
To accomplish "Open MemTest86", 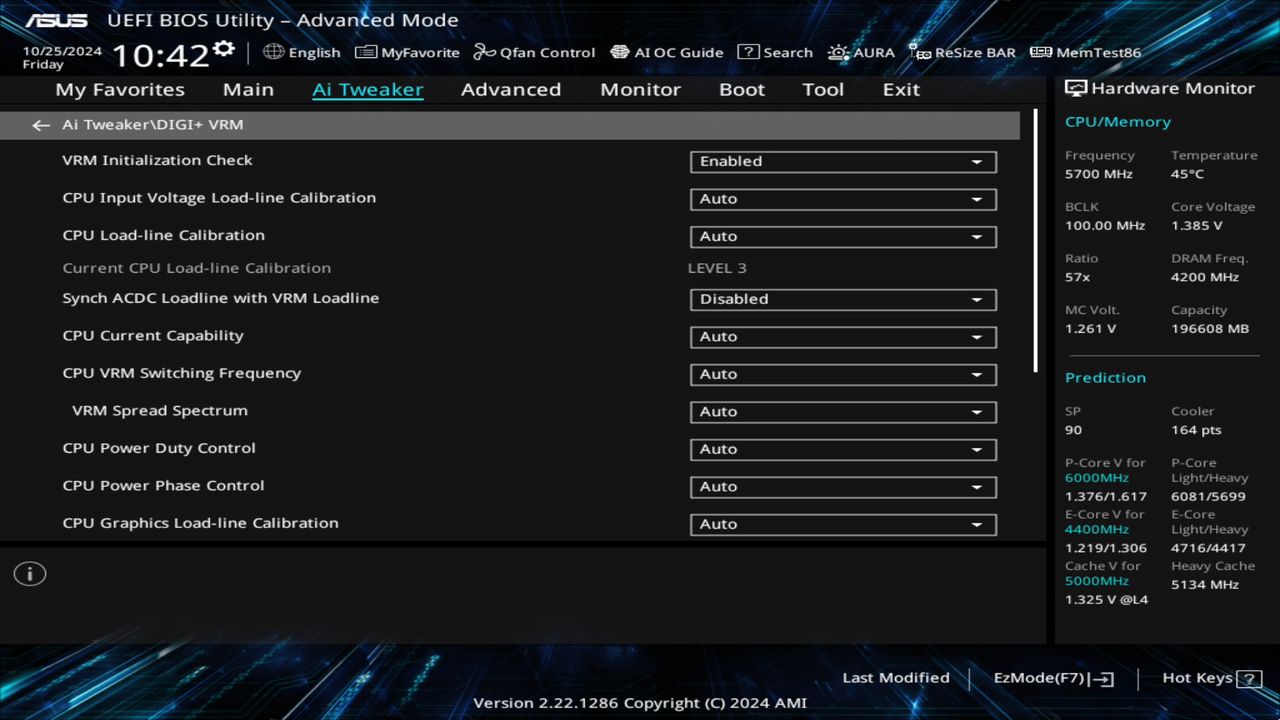I will 1084,52.
